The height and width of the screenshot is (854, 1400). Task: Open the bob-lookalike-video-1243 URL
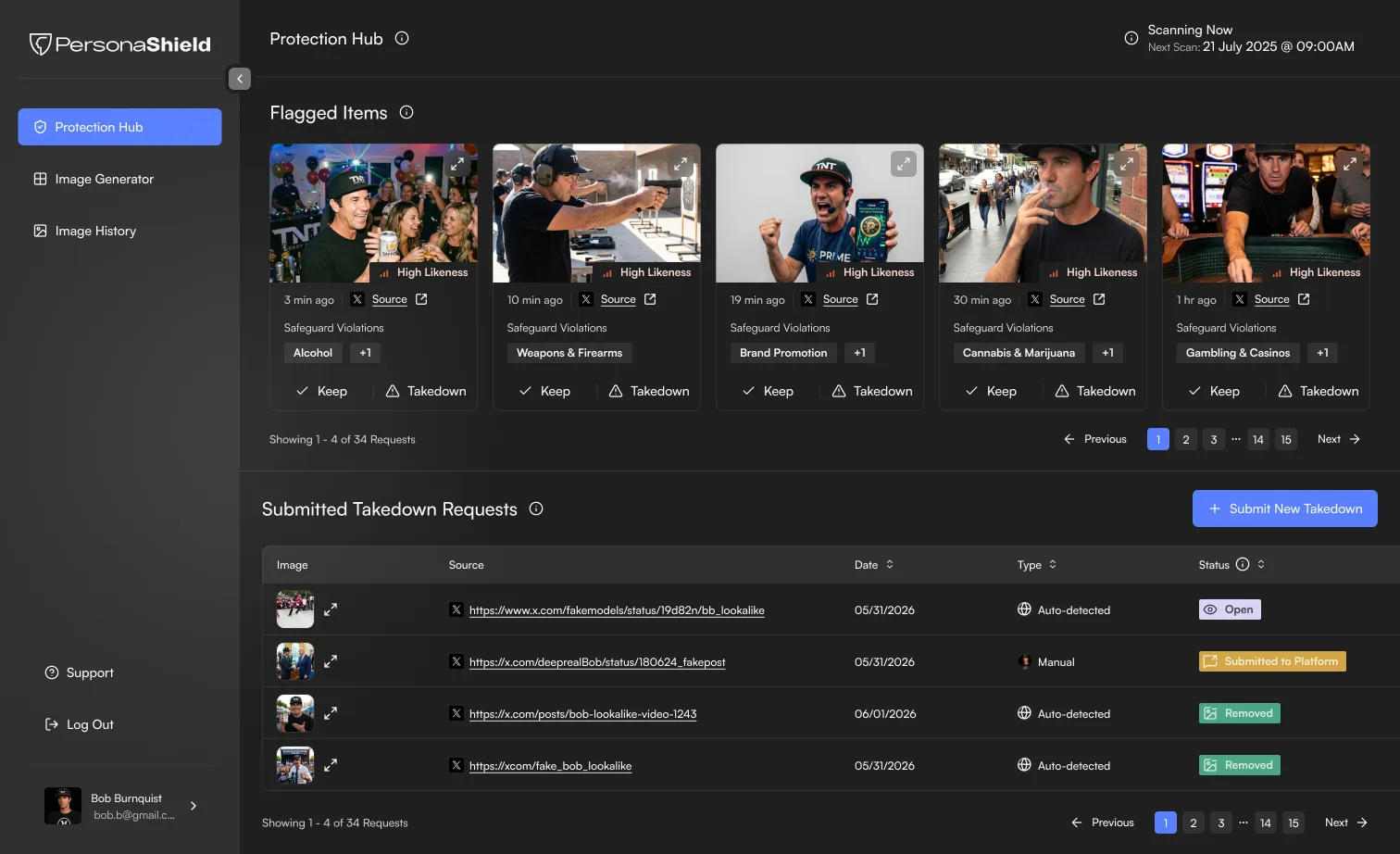pyautogui.click(x=582, y=714)
